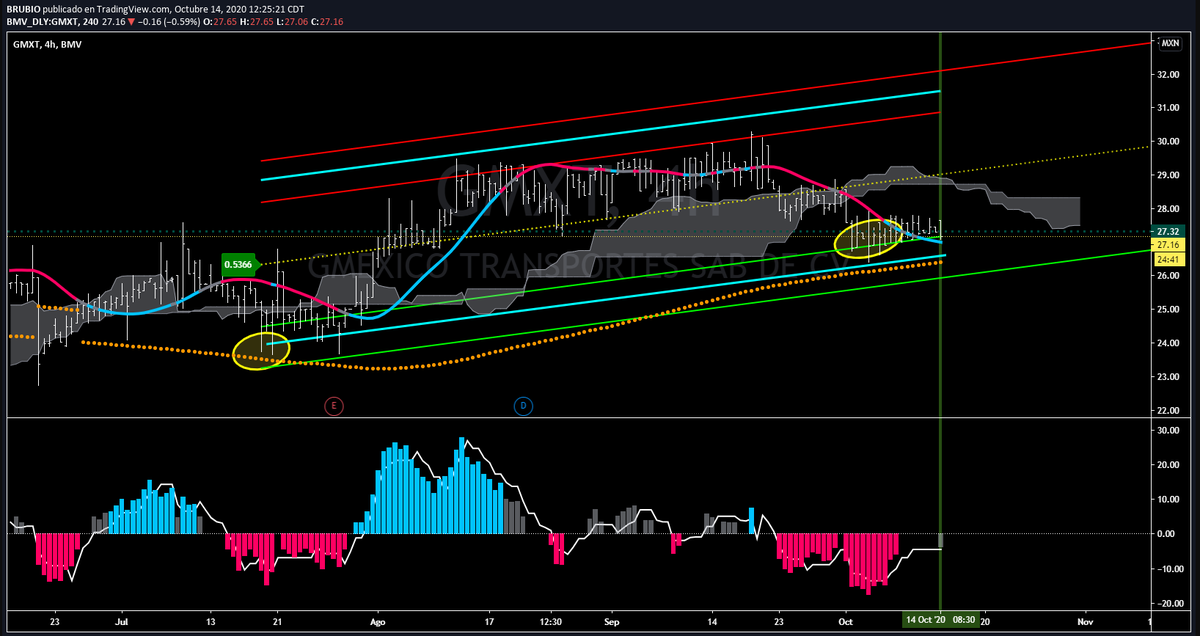Click the 24.00 price axis value

pos(1169,343)
